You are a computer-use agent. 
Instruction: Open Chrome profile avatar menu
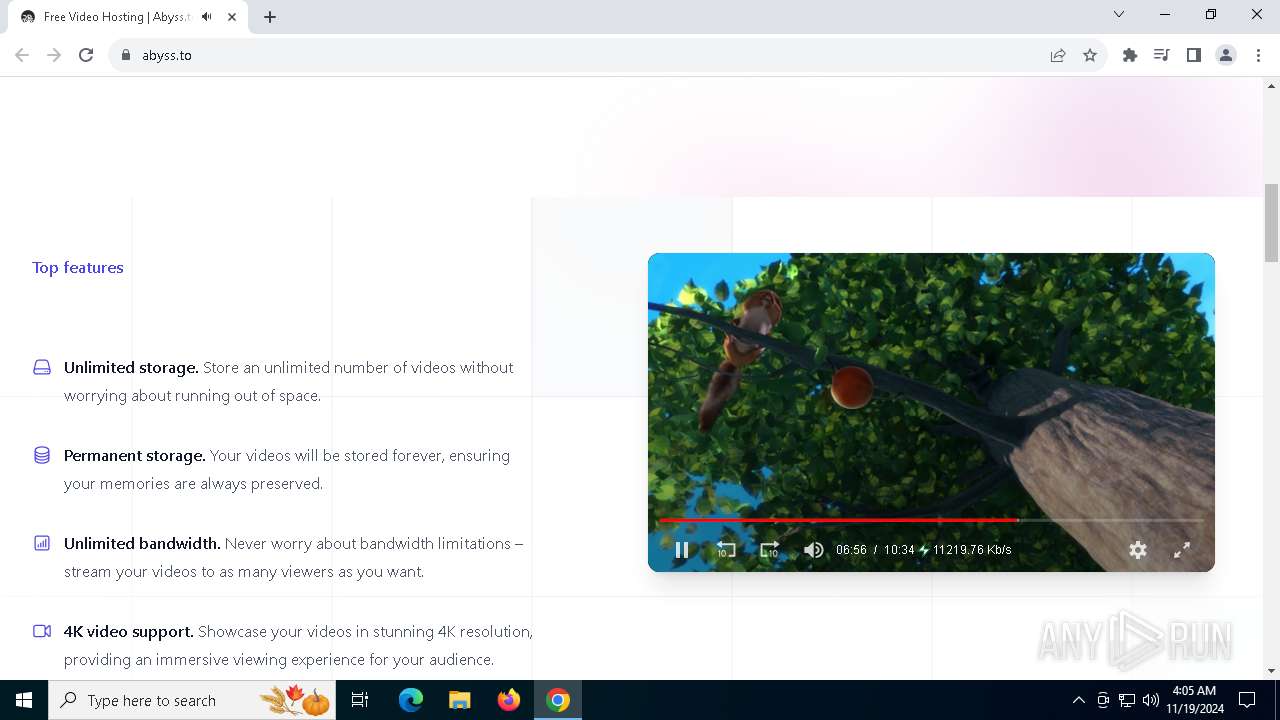(x=1226, y=55)
